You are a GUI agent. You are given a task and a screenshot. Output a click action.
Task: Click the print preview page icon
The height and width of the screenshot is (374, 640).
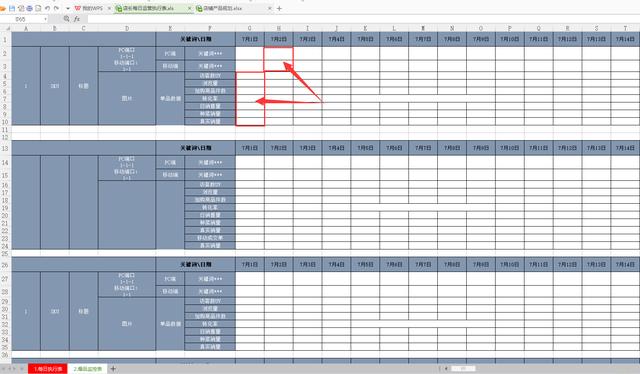(38, 8)
